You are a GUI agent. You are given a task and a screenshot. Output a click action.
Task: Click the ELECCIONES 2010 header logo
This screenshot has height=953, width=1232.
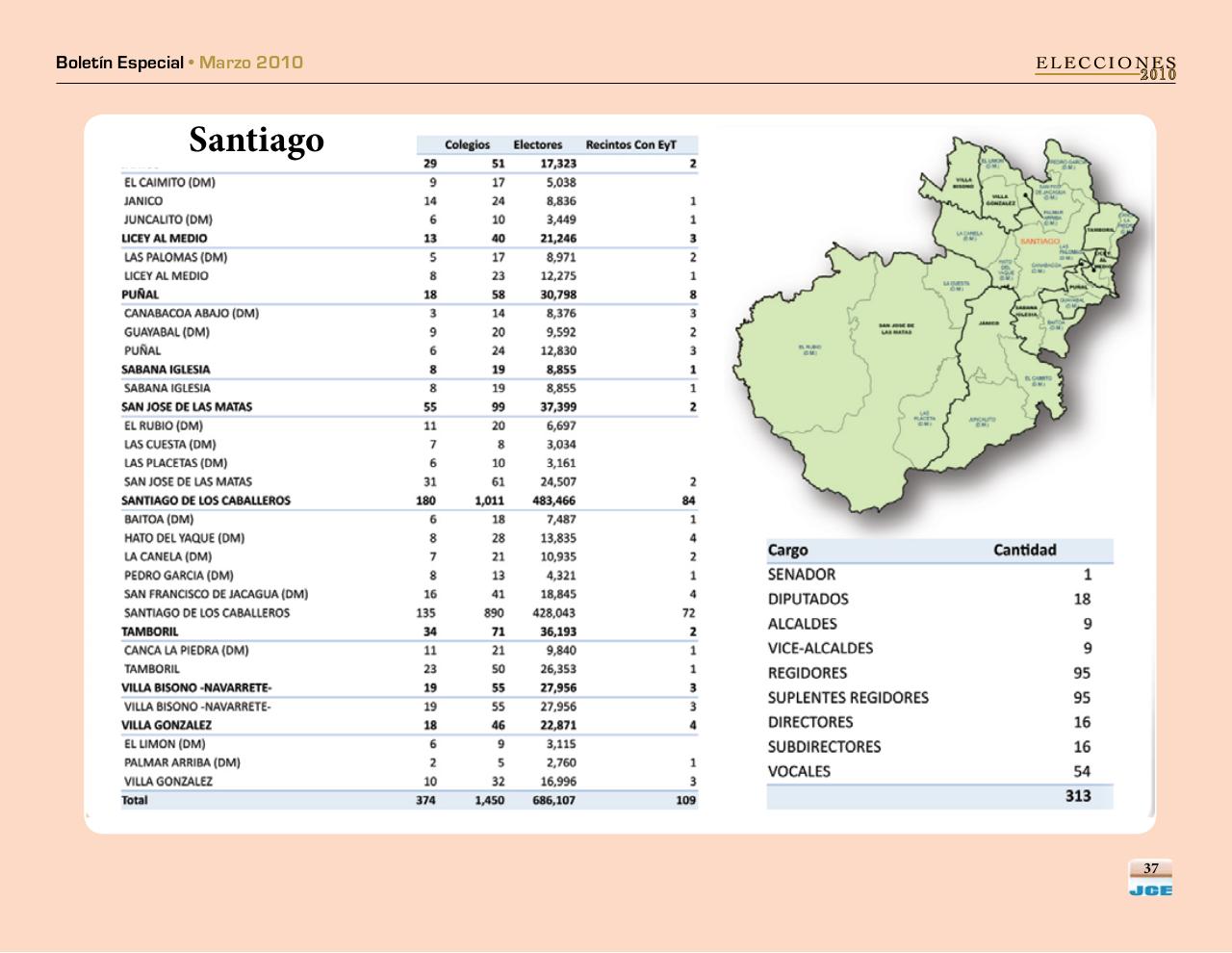point(1105,66)
